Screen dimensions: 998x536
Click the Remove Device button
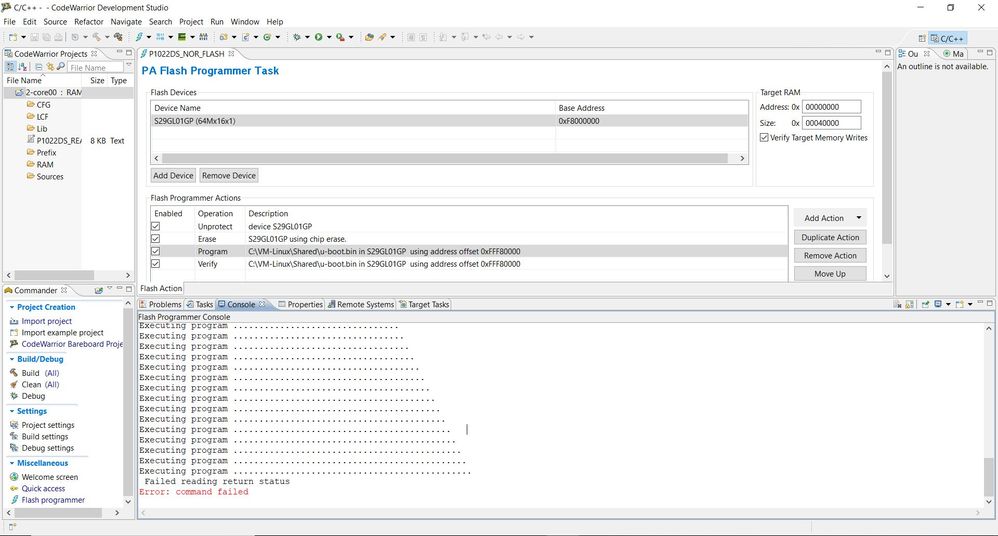(x=228, y=175)
